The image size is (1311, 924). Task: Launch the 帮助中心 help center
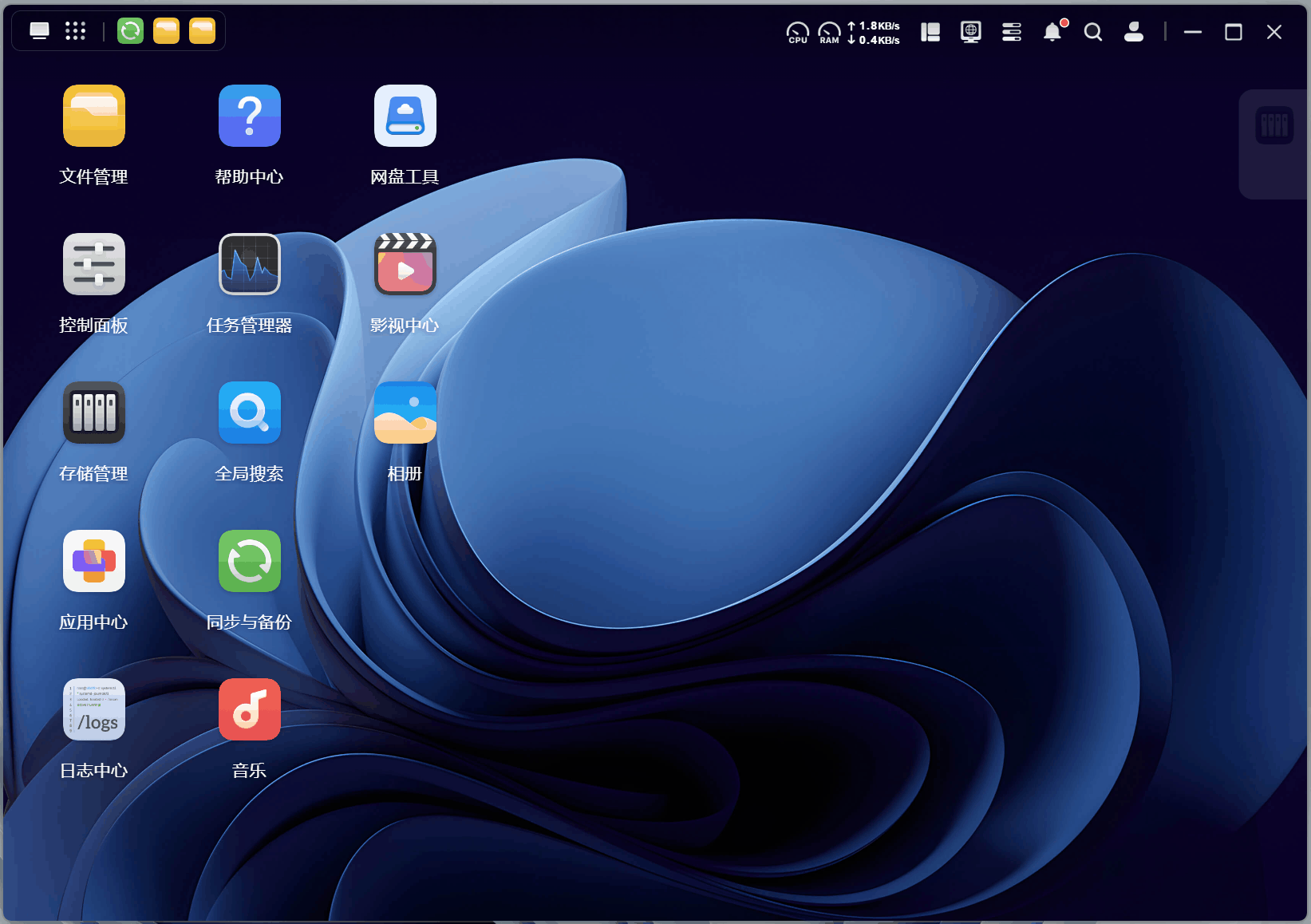coord(250,116)
